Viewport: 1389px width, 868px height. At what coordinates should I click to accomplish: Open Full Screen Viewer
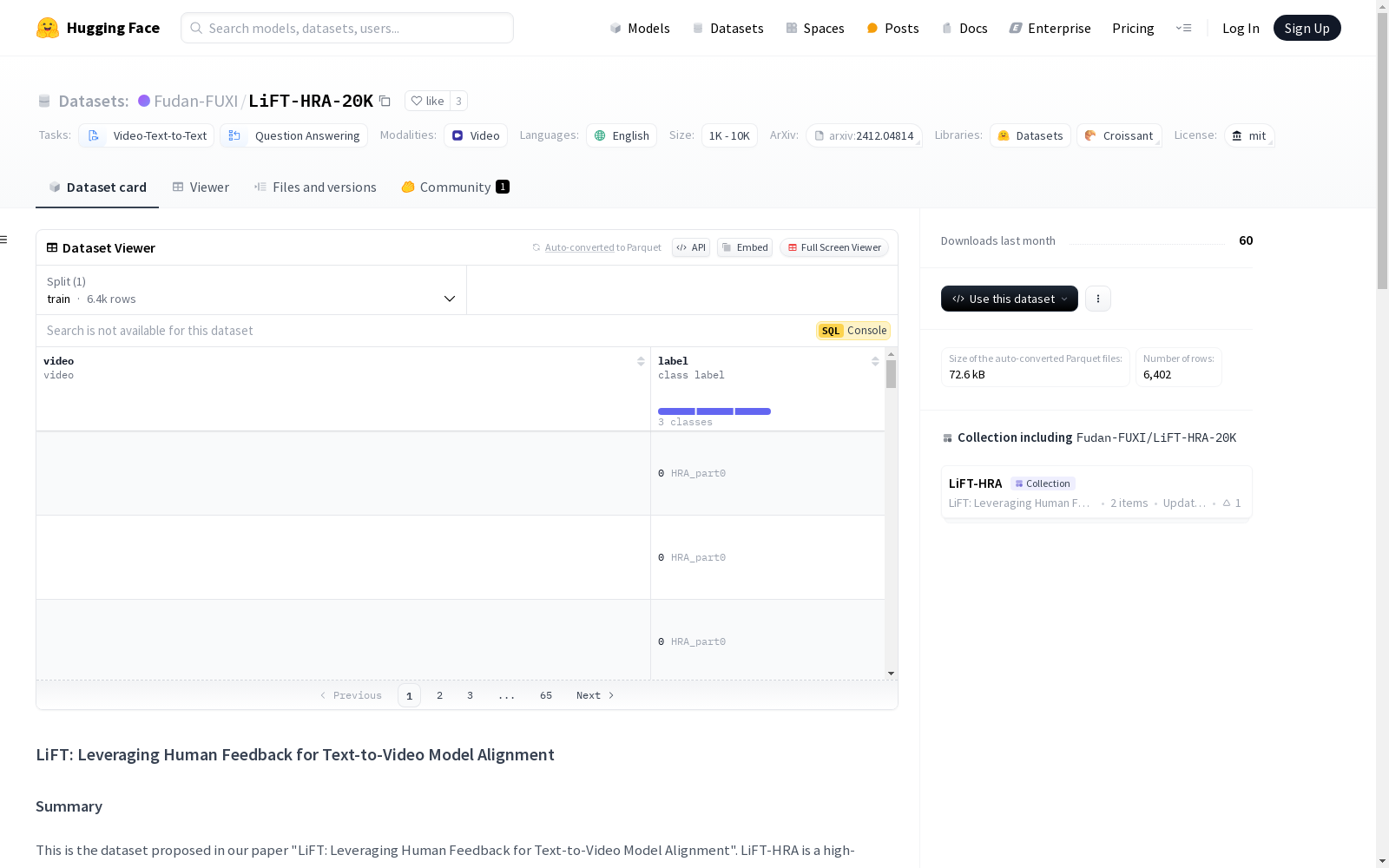click(x=834, y=247)
